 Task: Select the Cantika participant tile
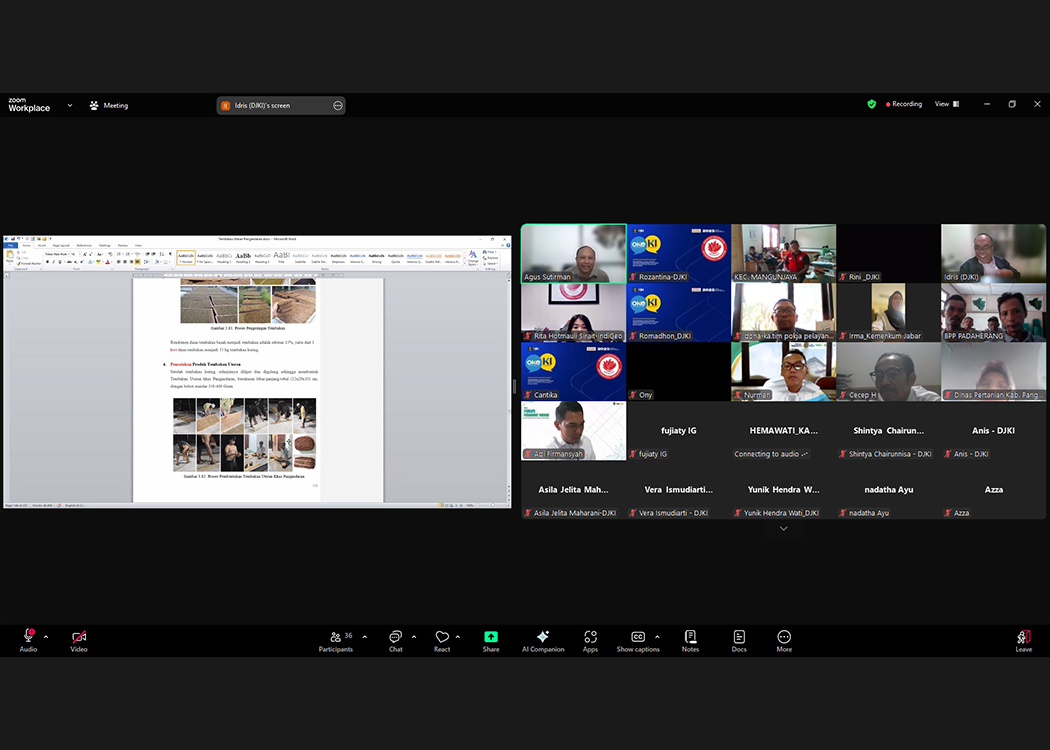pyautogui.click(x=574, y=371)
